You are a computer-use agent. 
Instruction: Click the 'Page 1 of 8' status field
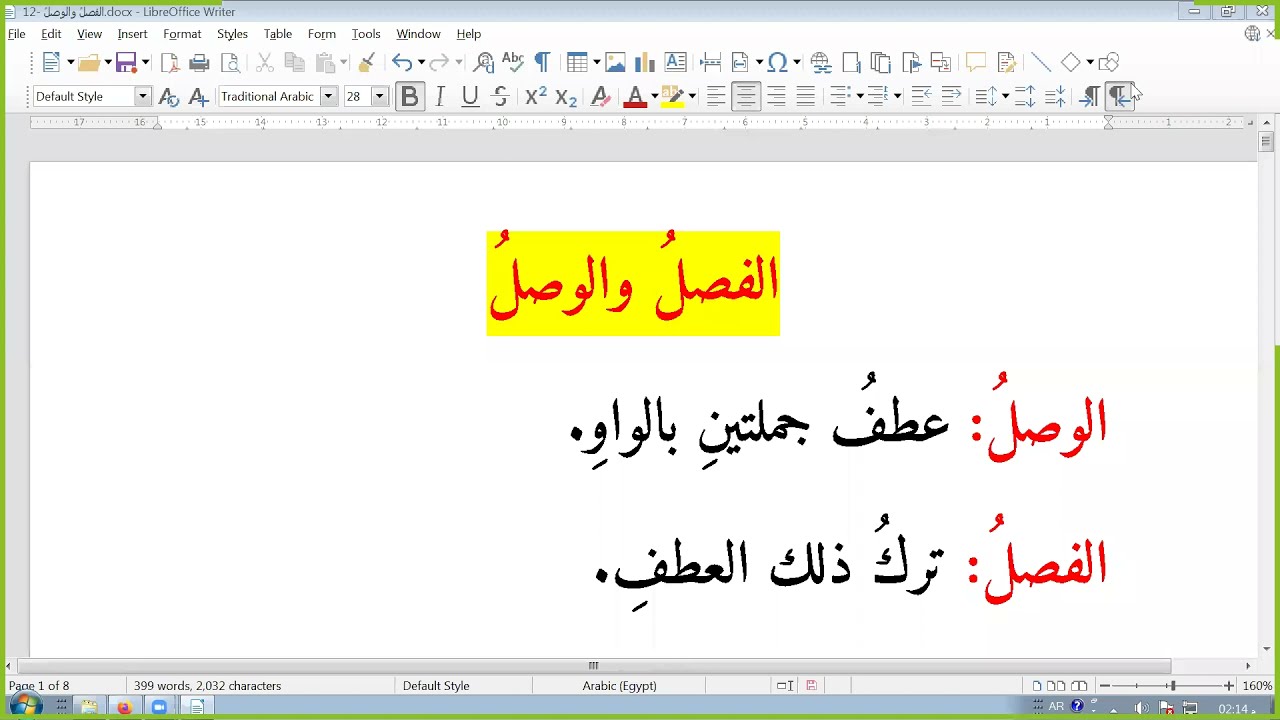point(39,686)
